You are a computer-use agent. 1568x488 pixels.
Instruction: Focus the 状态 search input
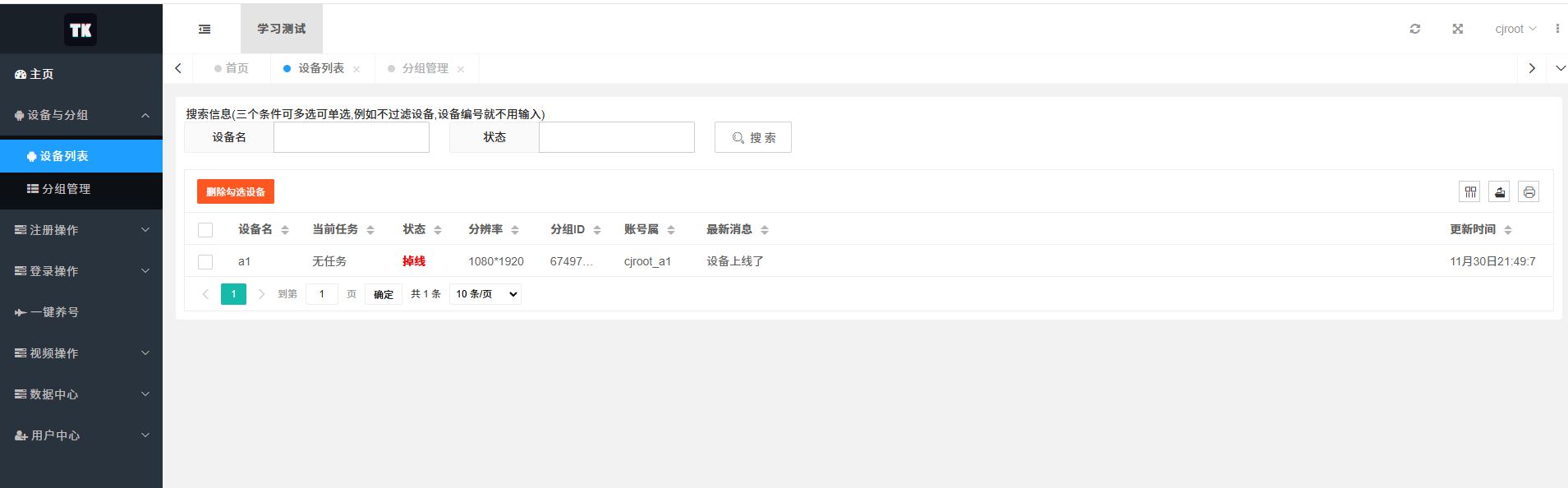(617, 137)
